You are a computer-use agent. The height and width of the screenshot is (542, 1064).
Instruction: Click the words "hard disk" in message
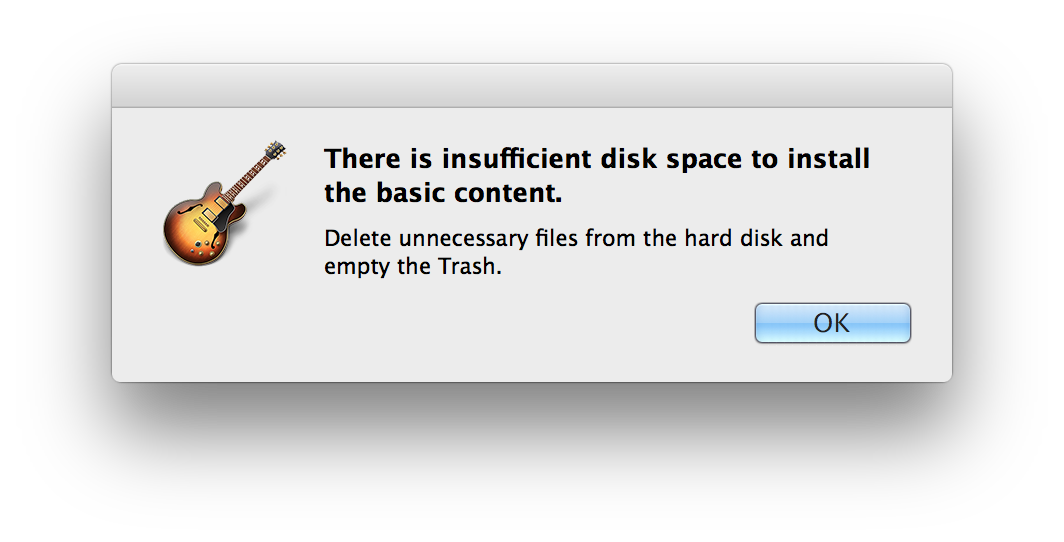tap(732, 238)
